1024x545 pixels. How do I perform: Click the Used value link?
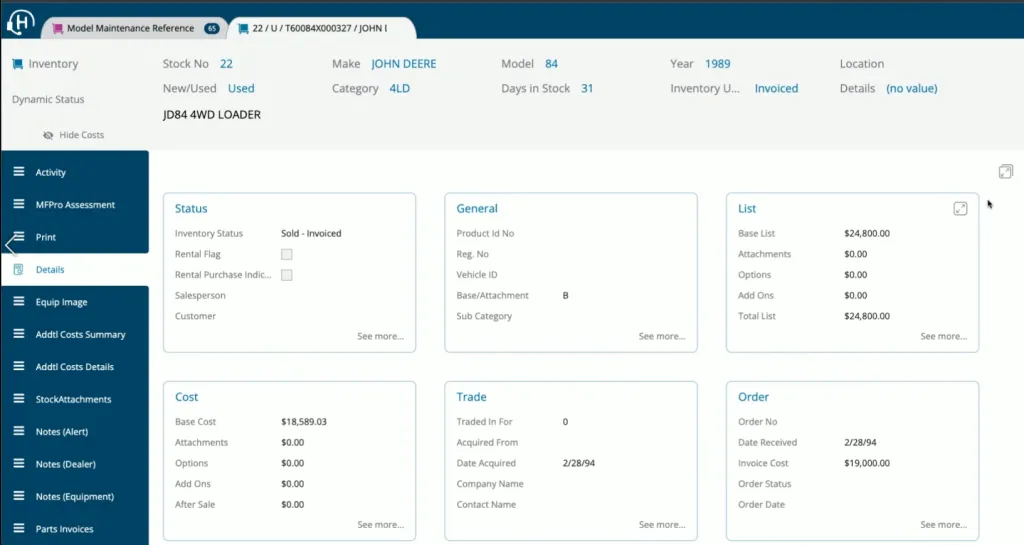coord(241,88)
